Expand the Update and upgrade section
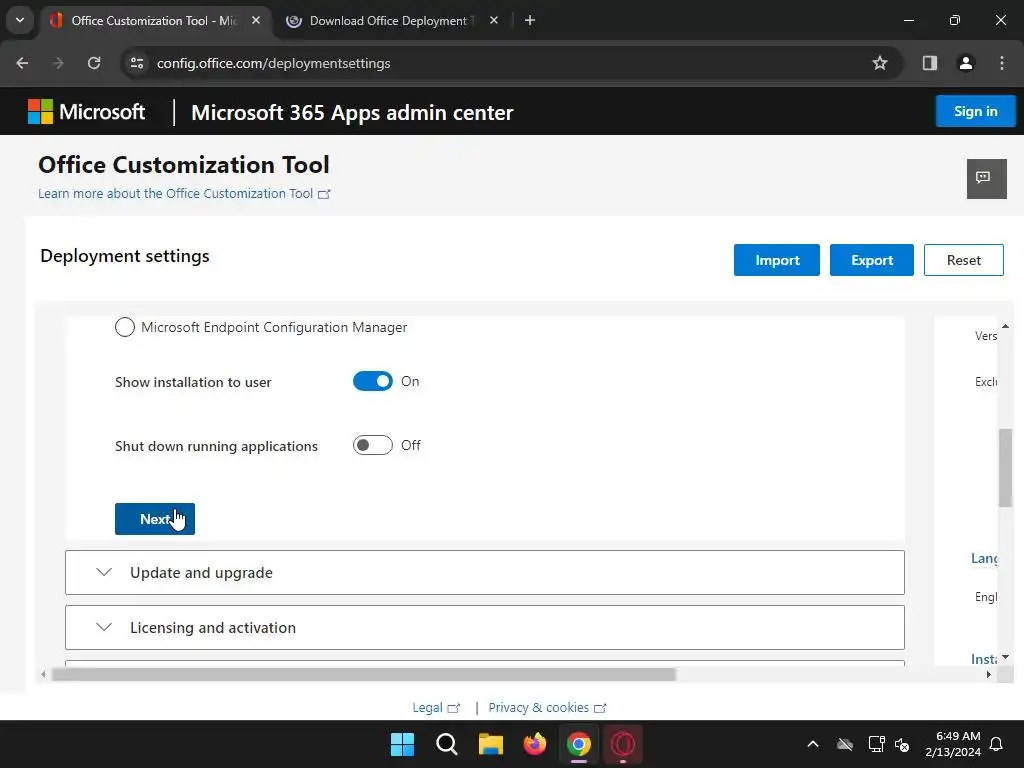 (485, 572)
